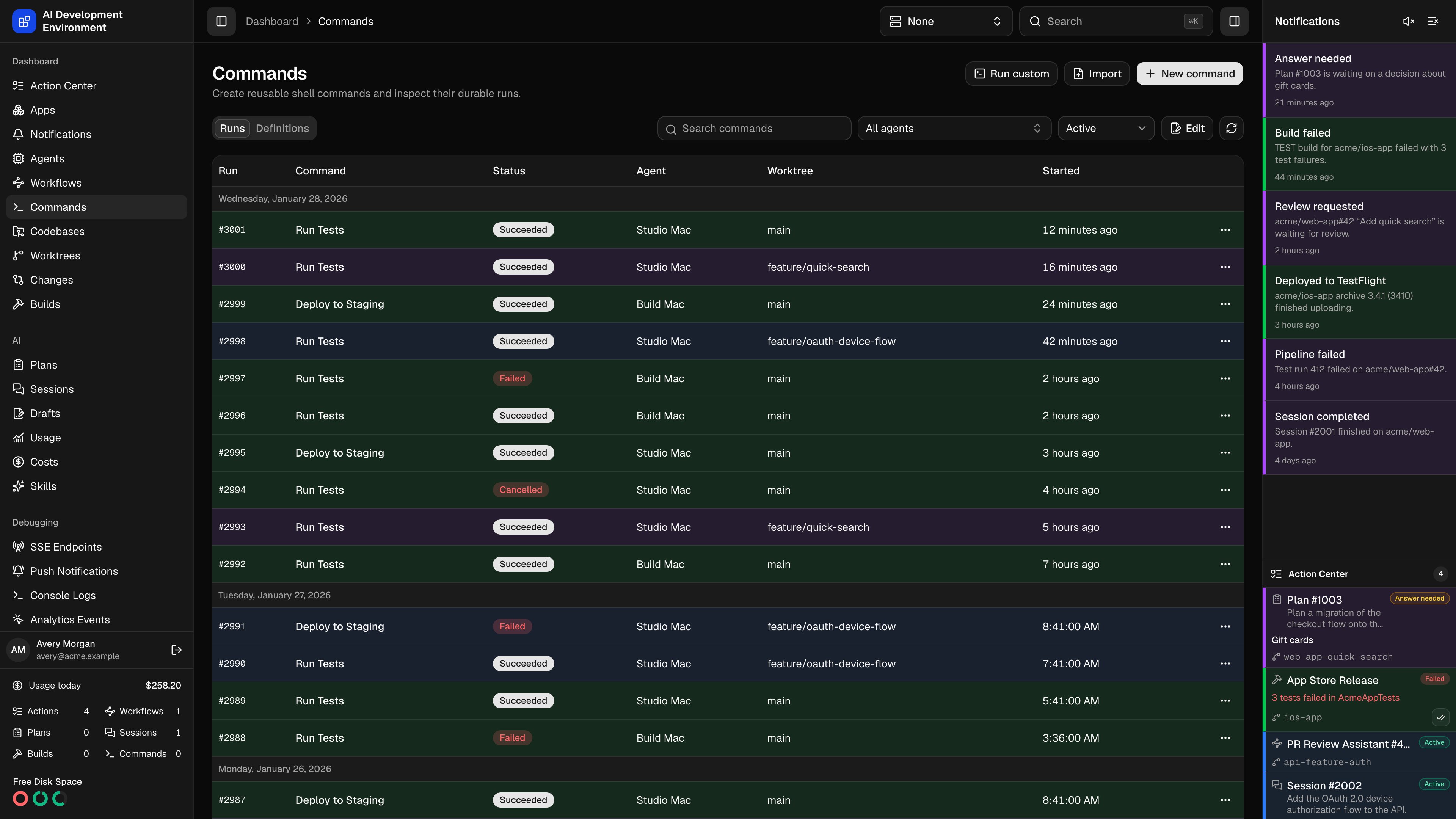Open the Answer needed notification
The width and height of the screenshot is (1456, 819).
[1359, 80]
